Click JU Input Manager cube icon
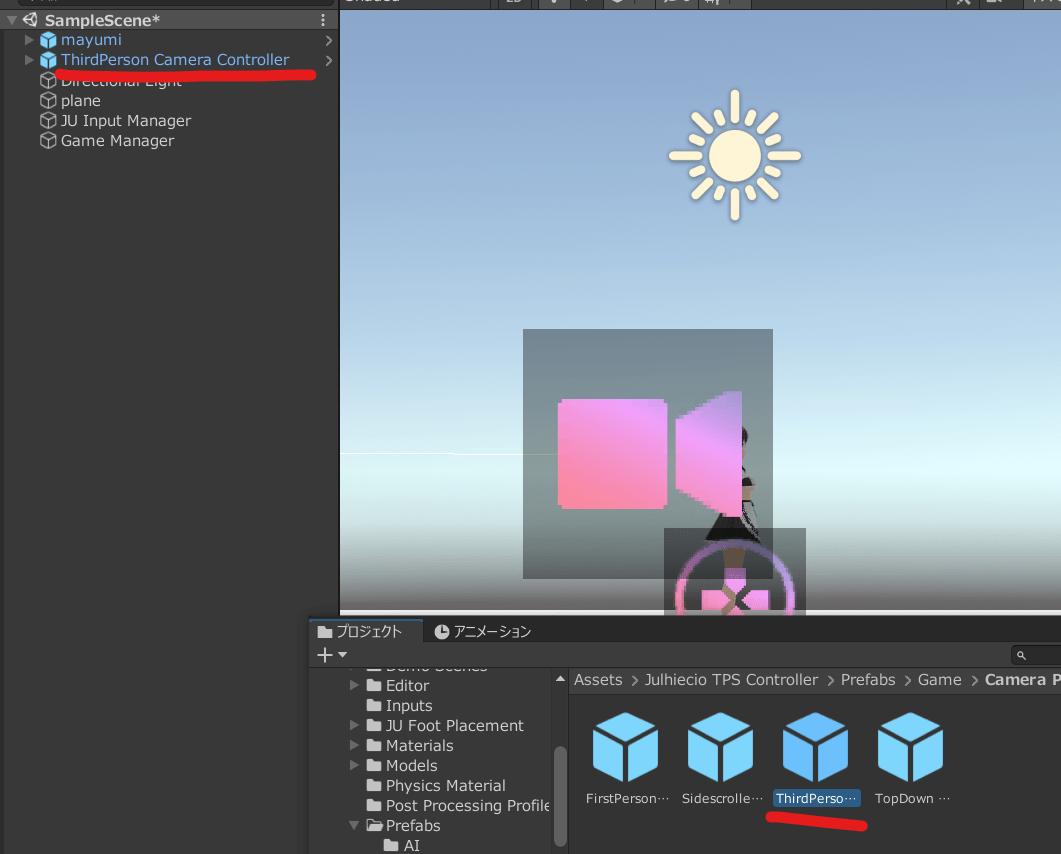This screenshot has height=854, width=1061. click(48, 121)
